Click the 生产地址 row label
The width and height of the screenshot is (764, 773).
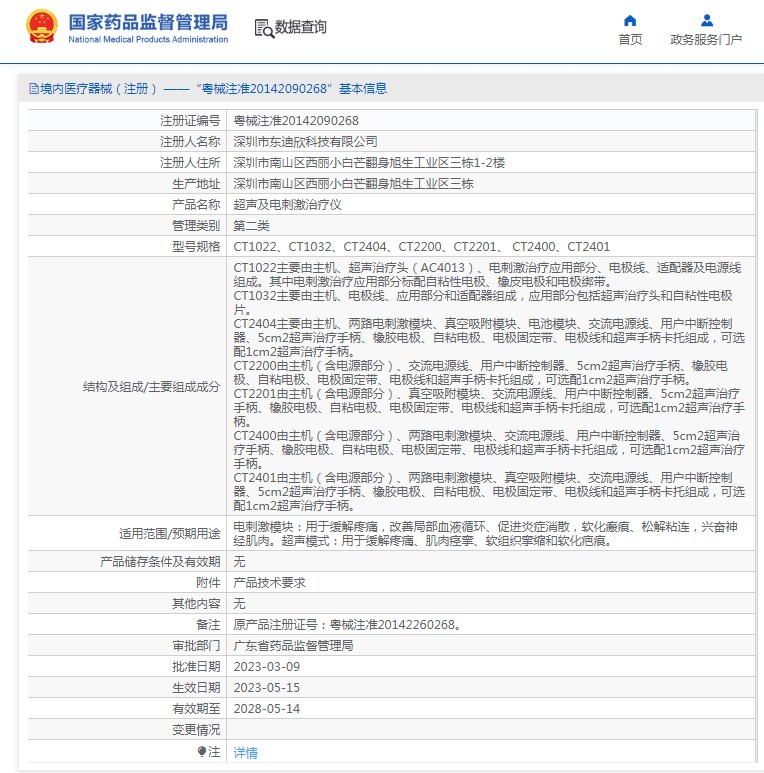point(196,184)
